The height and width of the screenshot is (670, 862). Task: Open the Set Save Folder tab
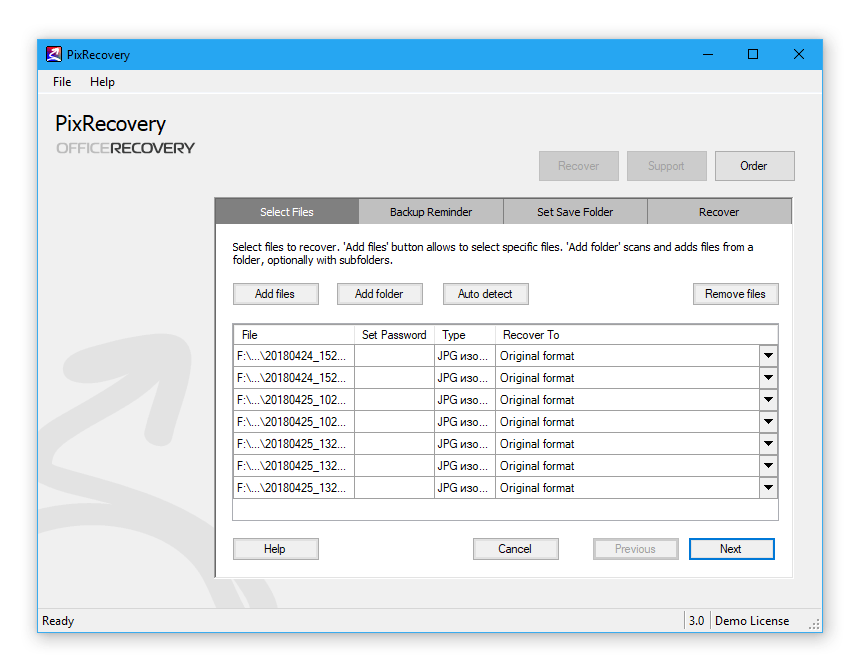pyautogui.click(x=575, y=212)
